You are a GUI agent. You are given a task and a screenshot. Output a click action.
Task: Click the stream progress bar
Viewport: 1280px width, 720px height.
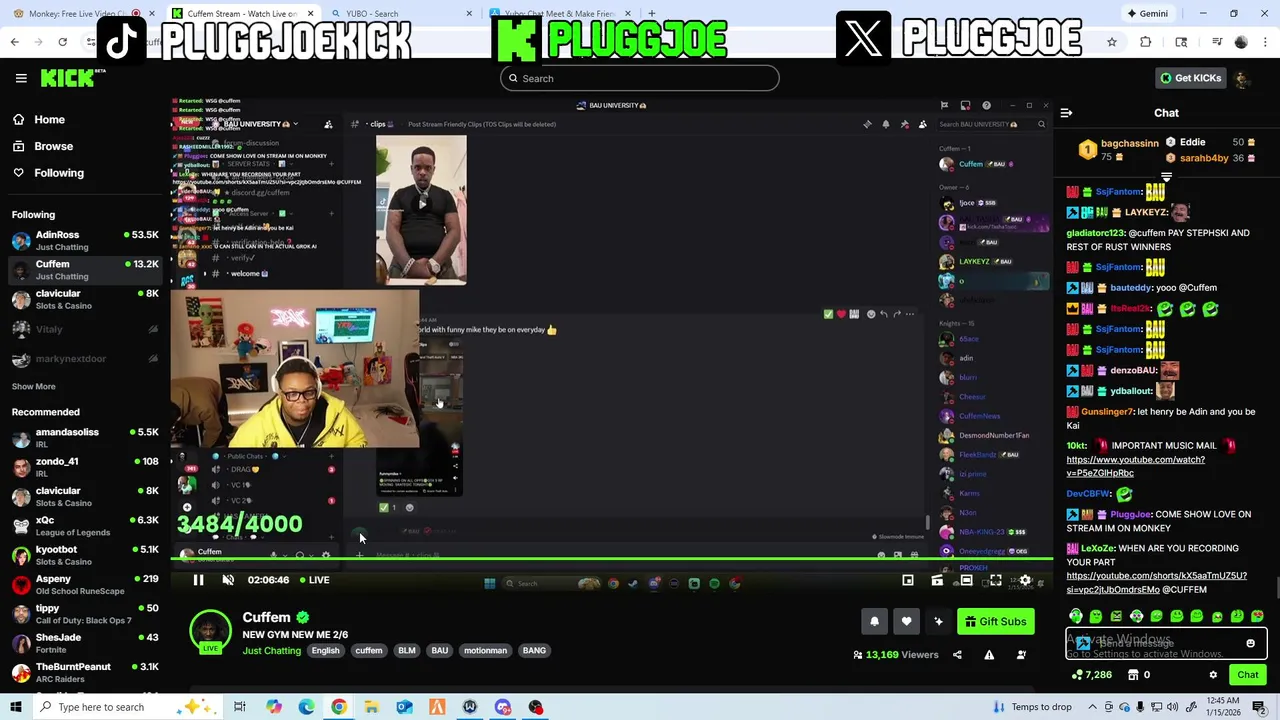[x=612, y=561]
